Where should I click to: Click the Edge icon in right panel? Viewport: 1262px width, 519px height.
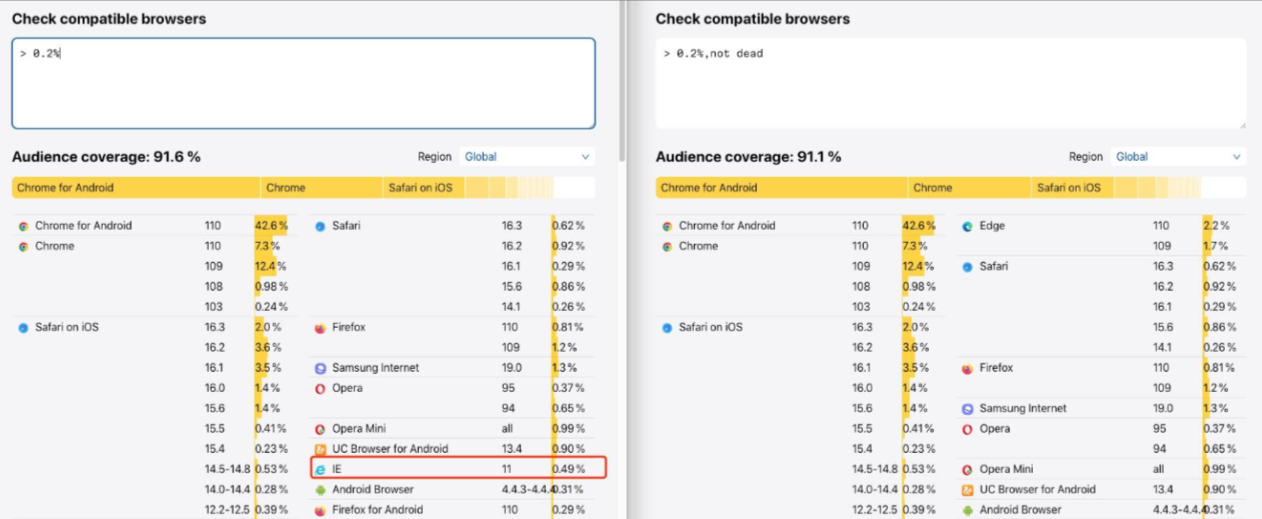coord(967,226)
